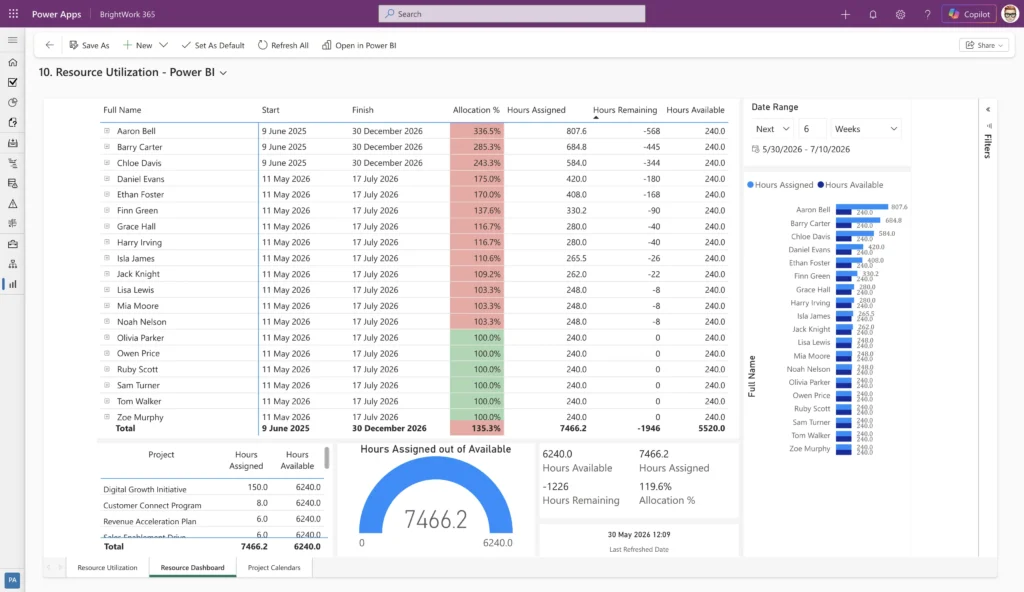Expand Olivia Parker row
This screenshot has height=592, width=1024.
pos(107,337)
